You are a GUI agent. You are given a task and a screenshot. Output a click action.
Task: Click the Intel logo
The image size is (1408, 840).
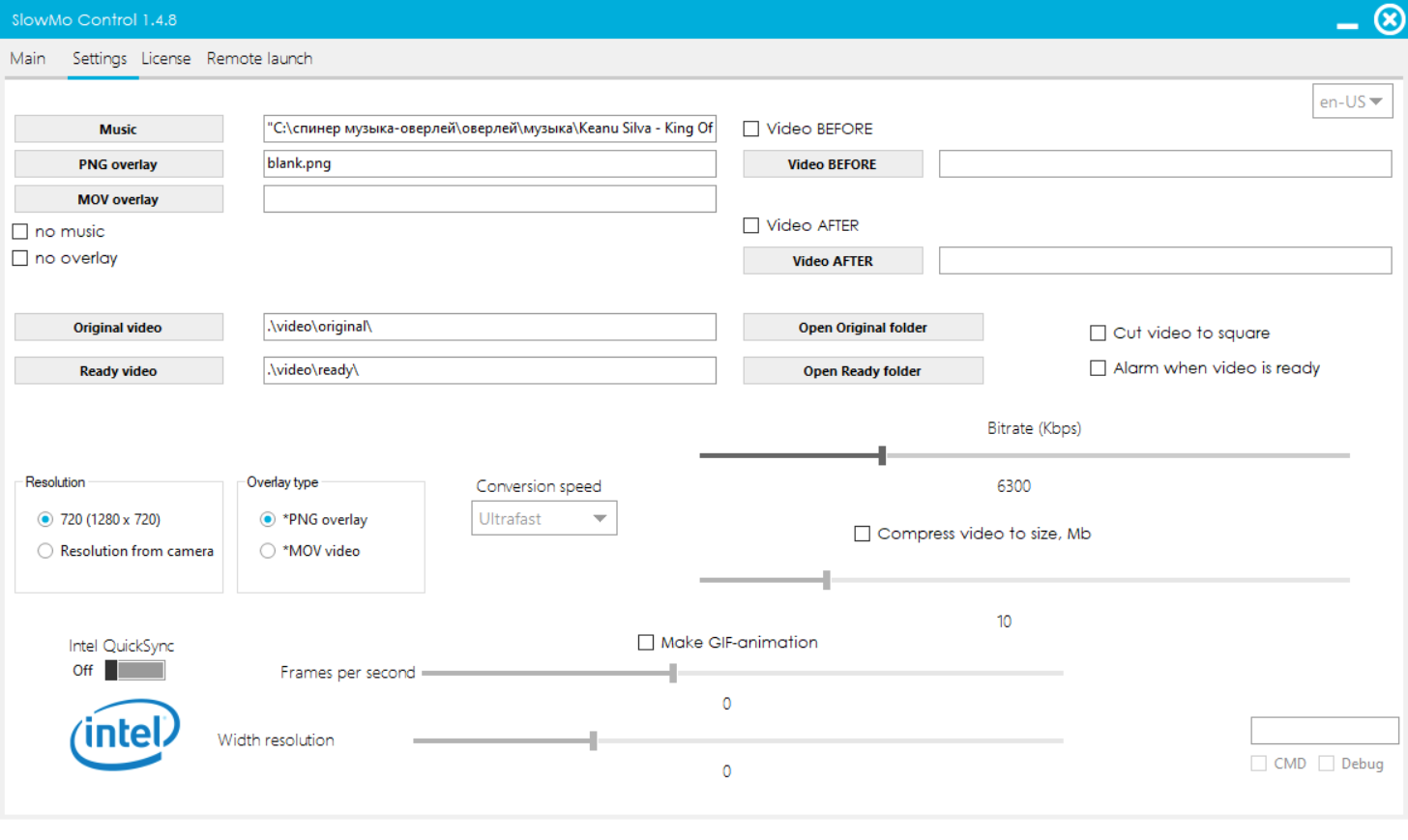coord(125,735)
